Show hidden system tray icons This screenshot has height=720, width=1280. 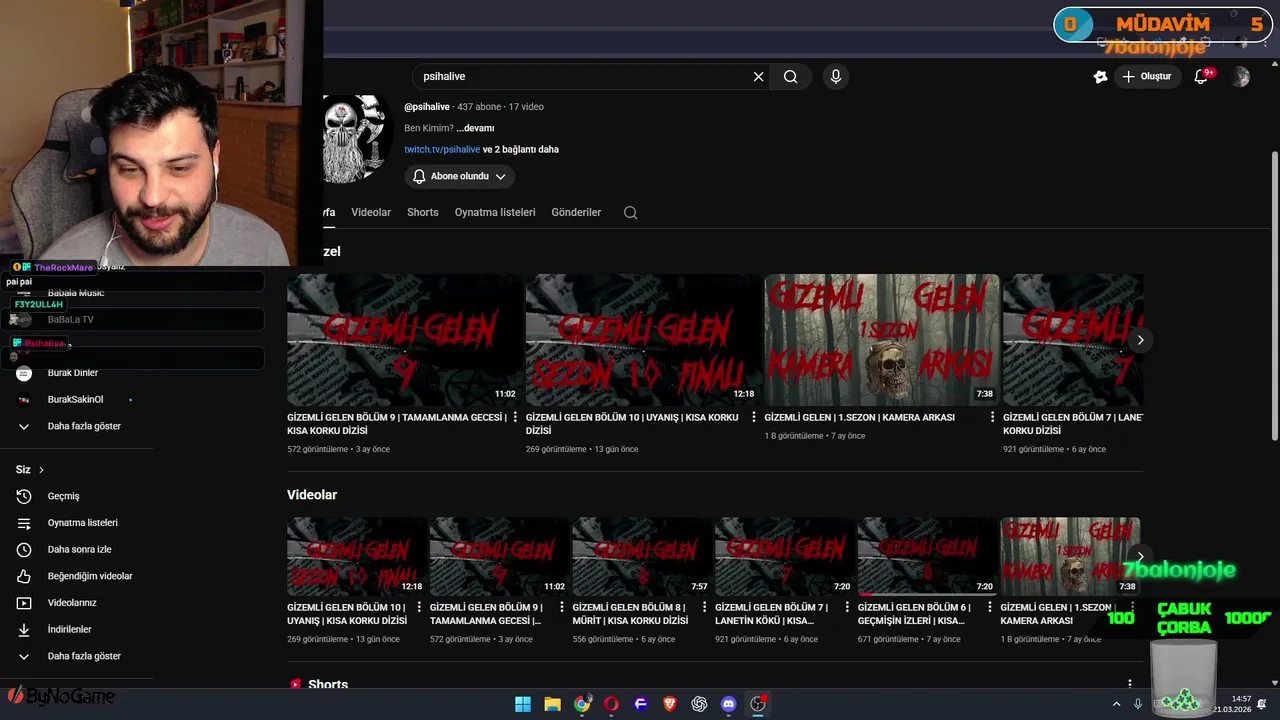[x=1117, y=704]
